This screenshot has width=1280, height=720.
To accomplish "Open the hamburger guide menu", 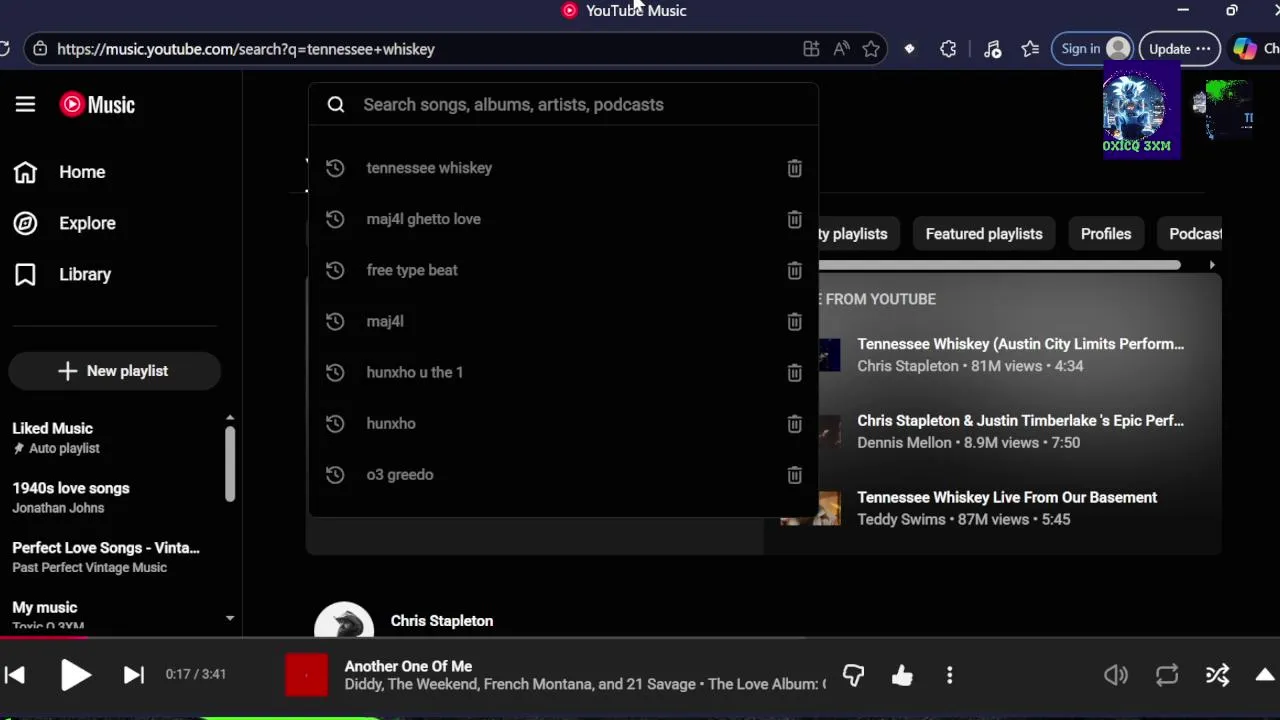I will pos(25,104).
